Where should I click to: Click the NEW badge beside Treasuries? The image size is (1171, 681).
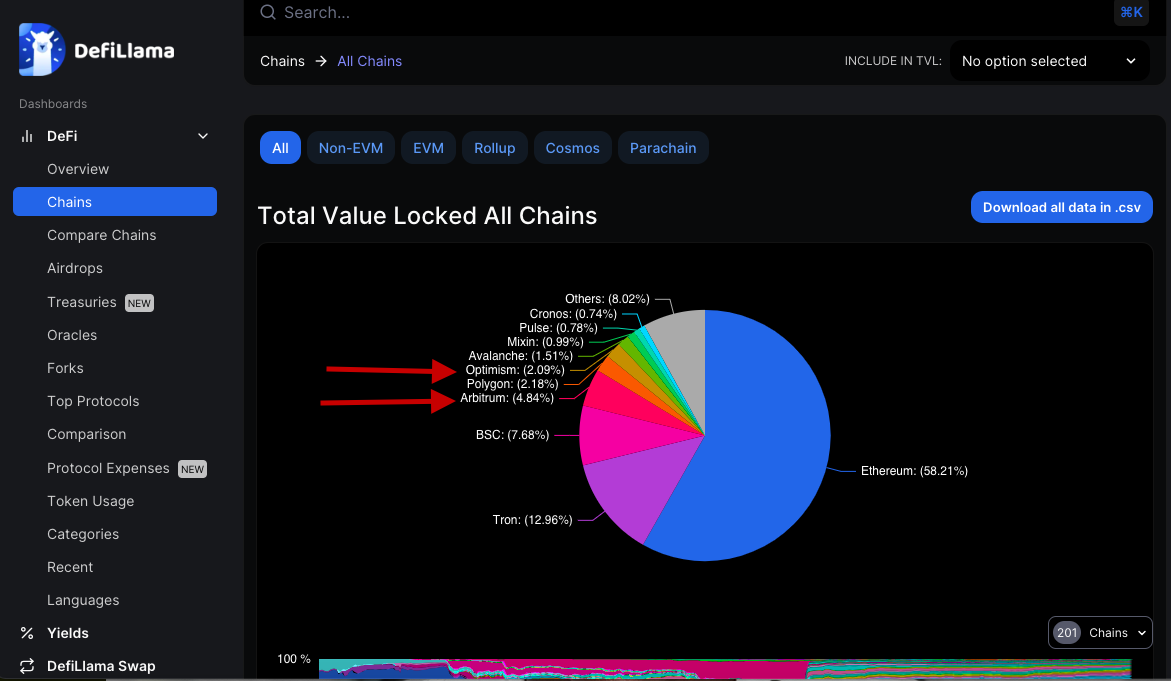(139, 303)
